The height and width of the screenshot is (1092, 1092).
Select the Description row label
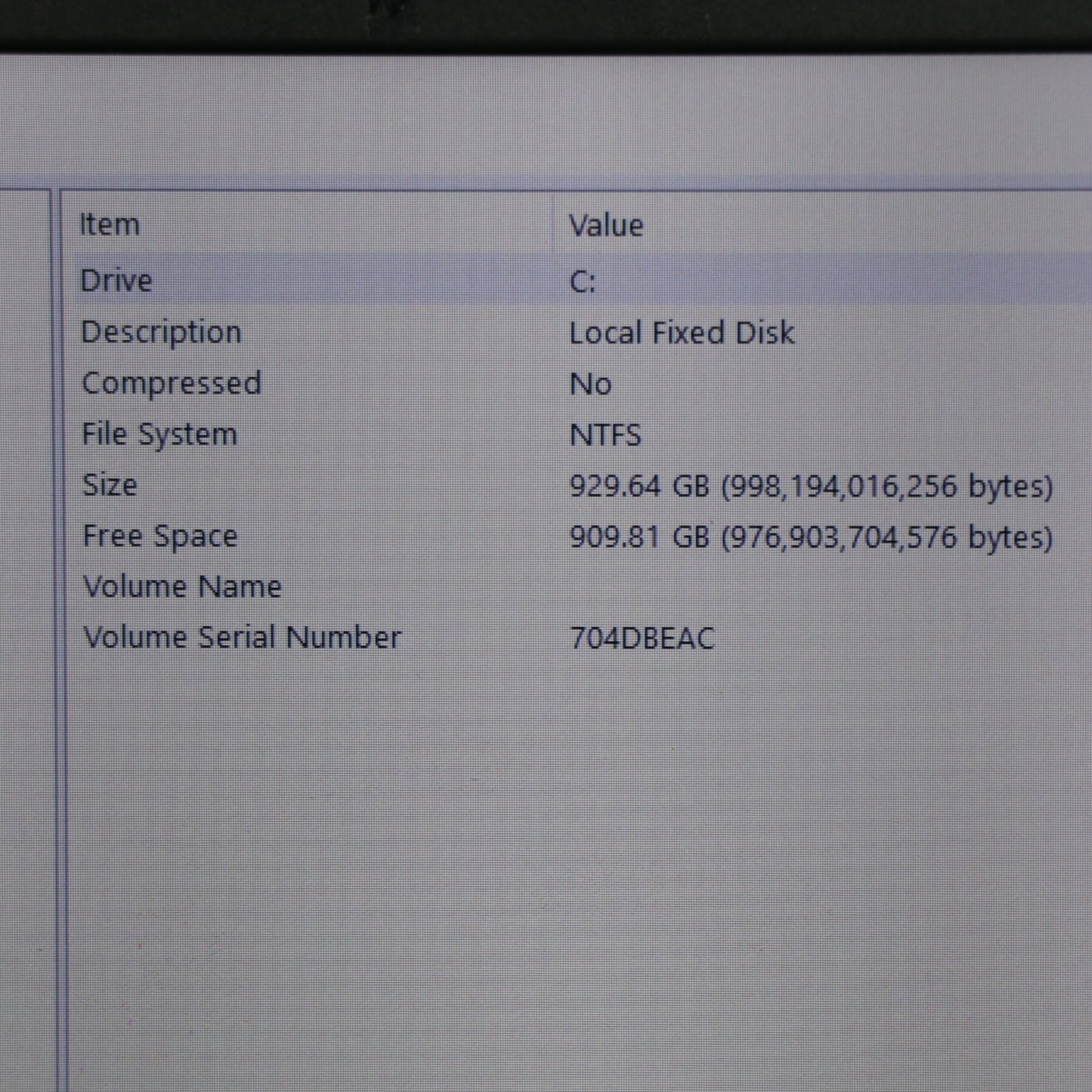click(x=161, y=332)
